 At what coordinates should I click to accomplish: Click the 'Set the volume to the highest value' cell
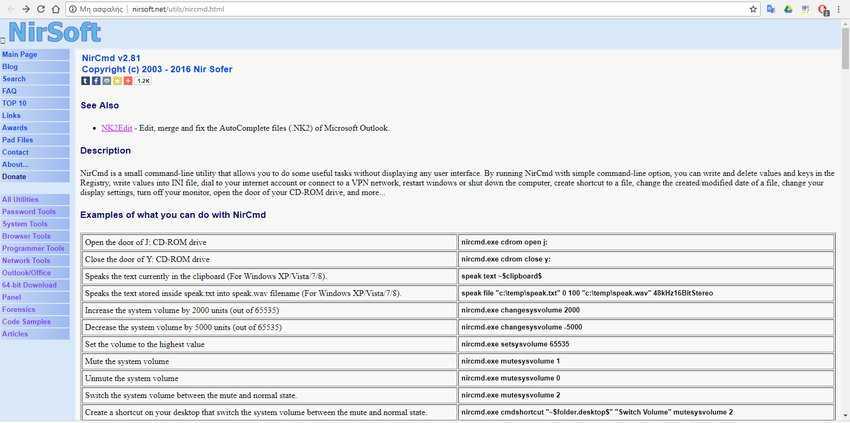(x=270, y=344)
